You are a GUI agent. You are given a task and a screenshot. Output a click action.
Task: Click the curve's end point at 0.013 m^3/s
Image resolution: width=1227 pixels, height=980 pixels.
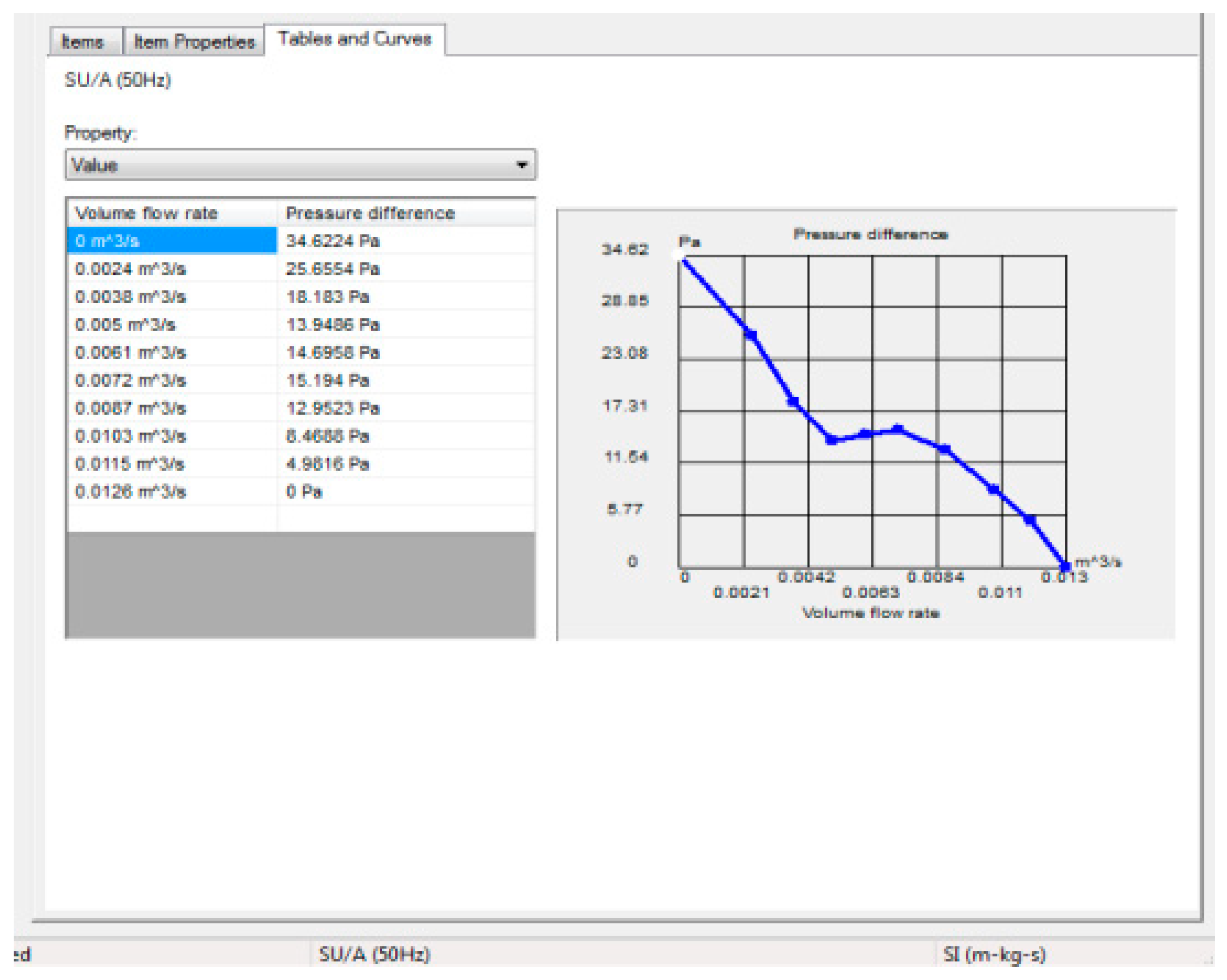tap(1065, 567)
